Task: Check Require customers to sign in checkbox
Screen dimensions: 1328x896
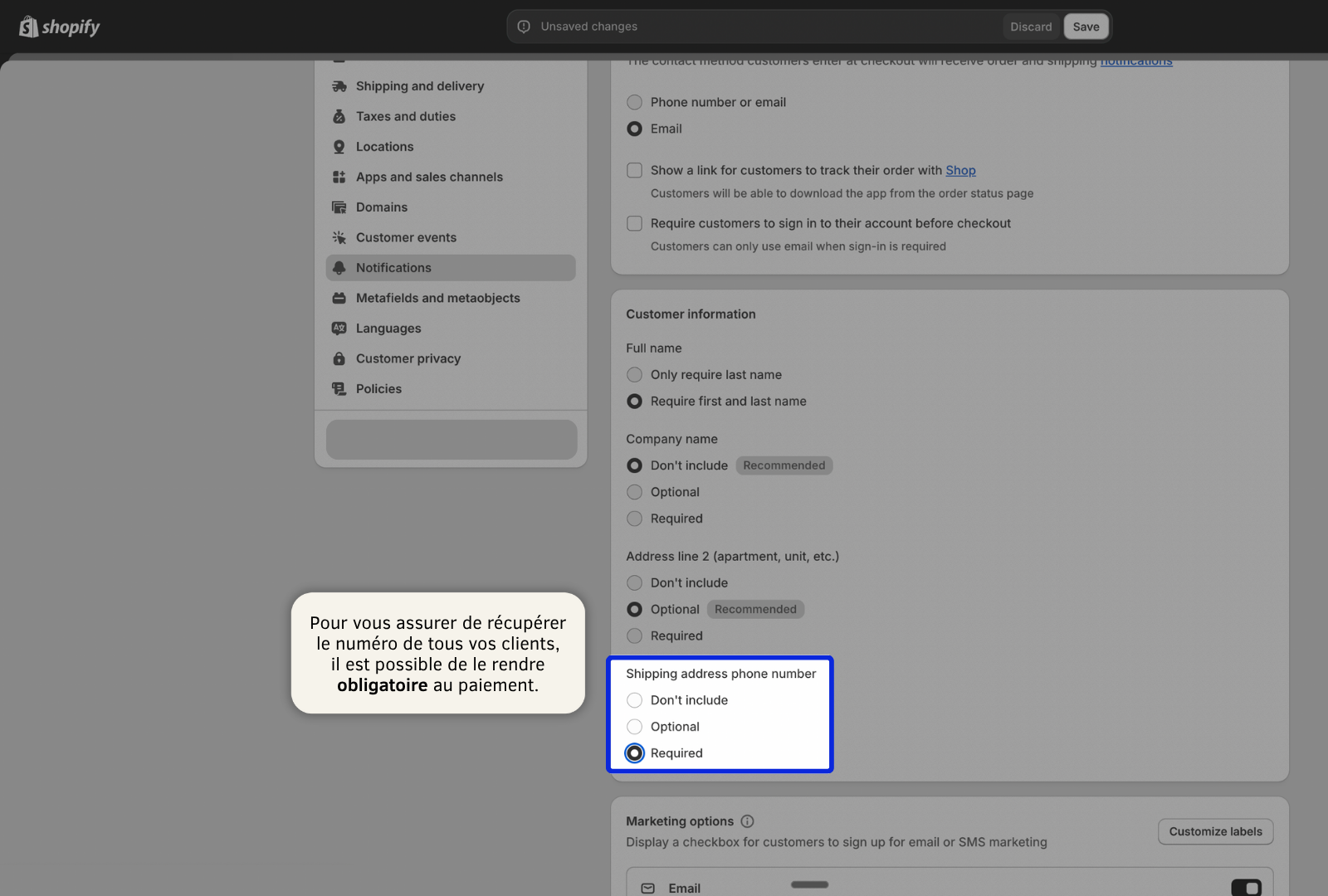Action: coord(635,224)
